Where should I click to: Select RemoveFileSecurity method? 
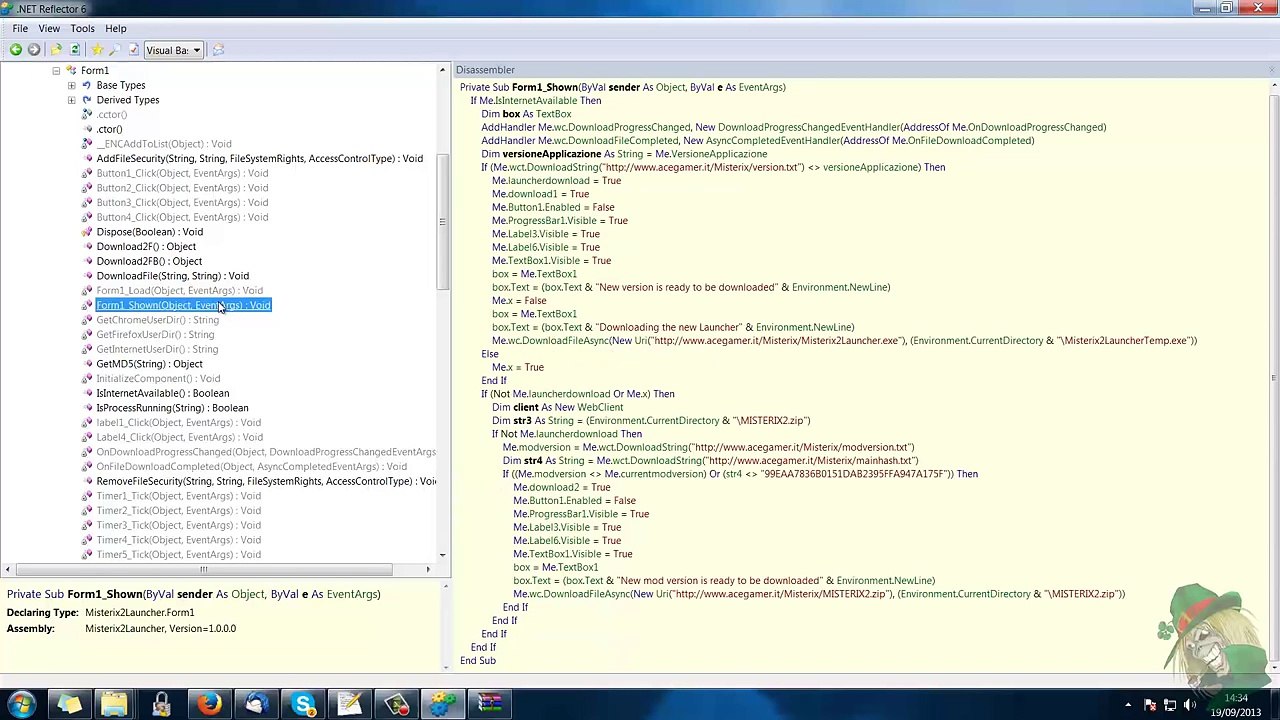point(266,481)
